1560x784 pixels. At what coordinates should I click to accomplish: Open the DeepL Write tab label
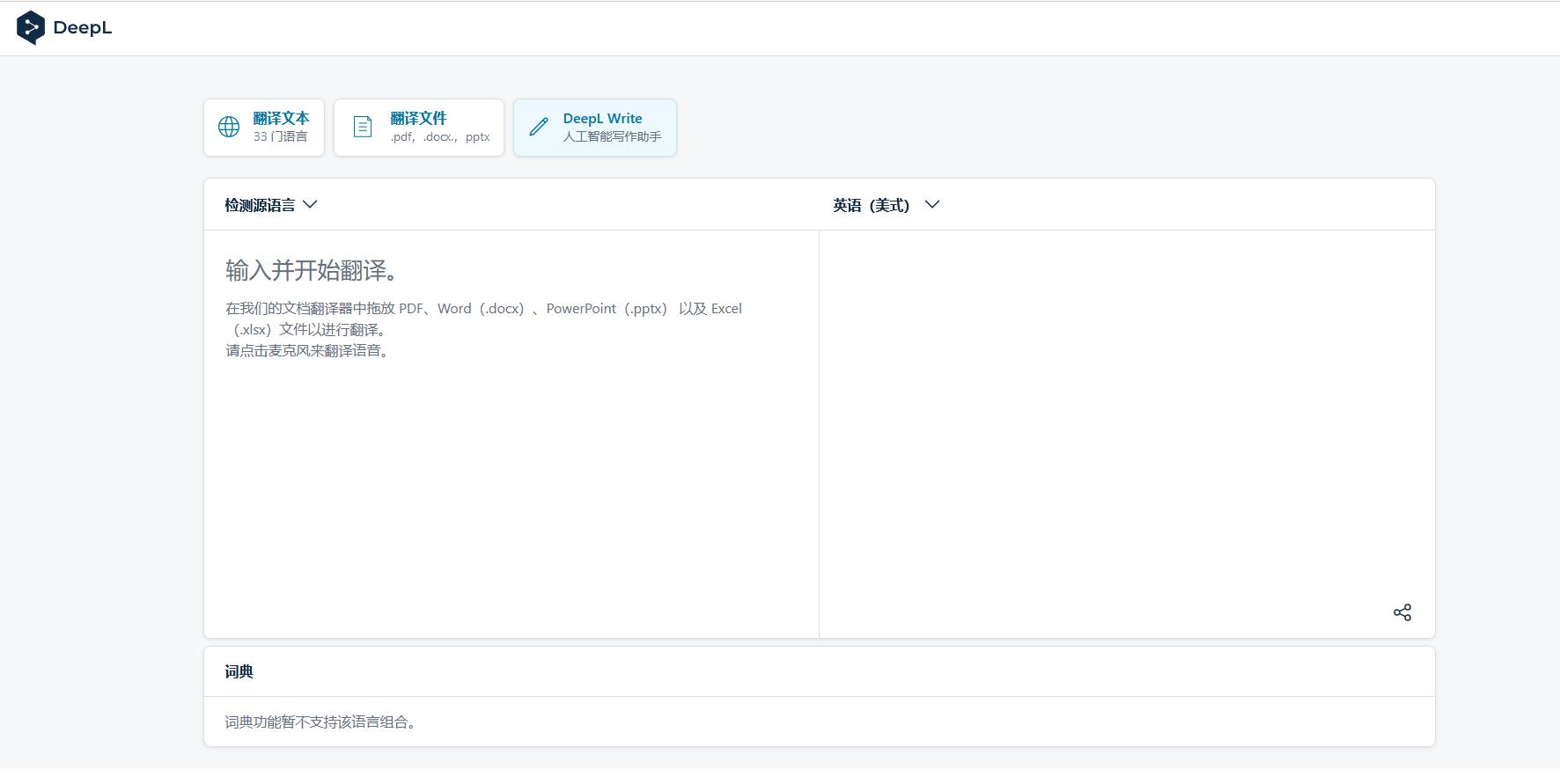click(x=602, y=118)
